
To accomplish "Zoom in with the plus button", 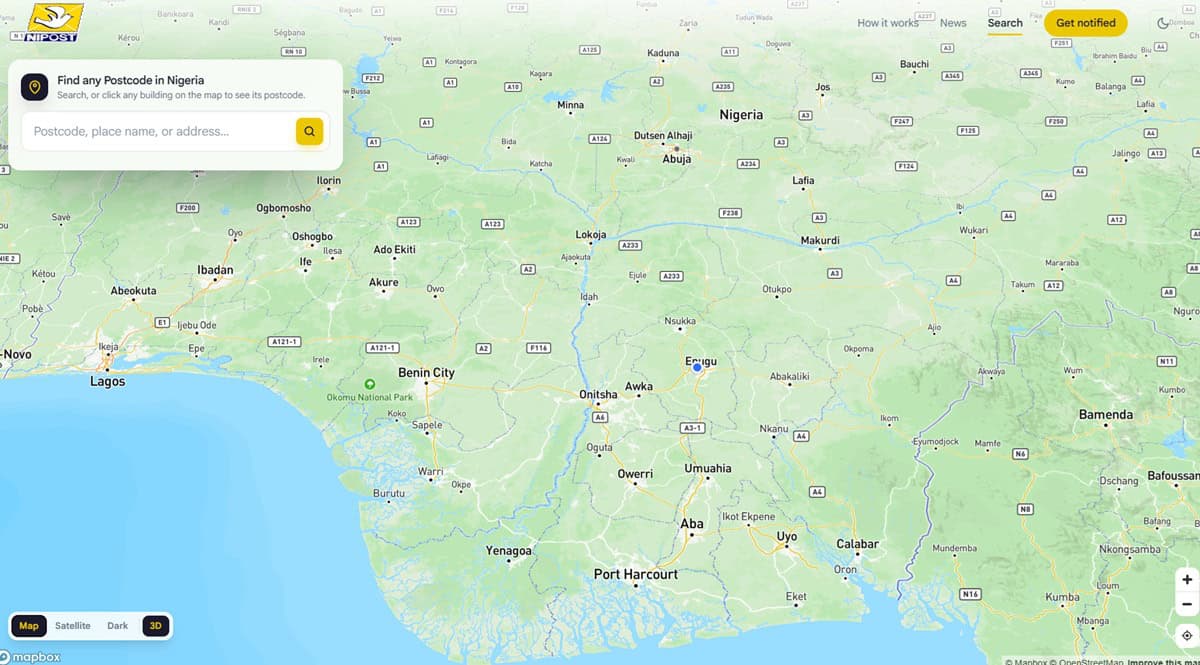I will (x=1186, y=579).
